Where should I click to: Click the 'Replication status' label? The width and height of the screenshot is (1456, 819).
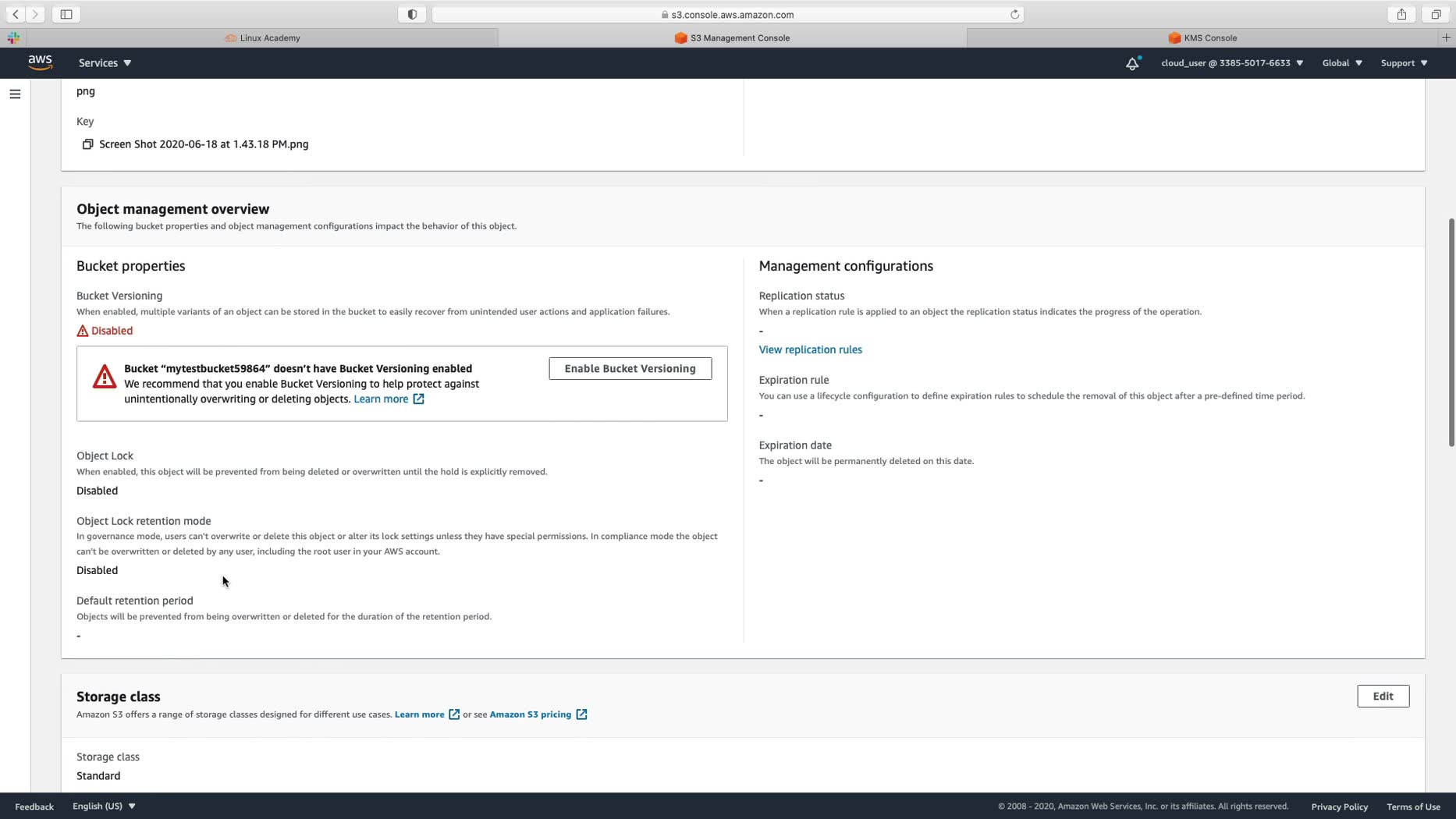point(801,296)
